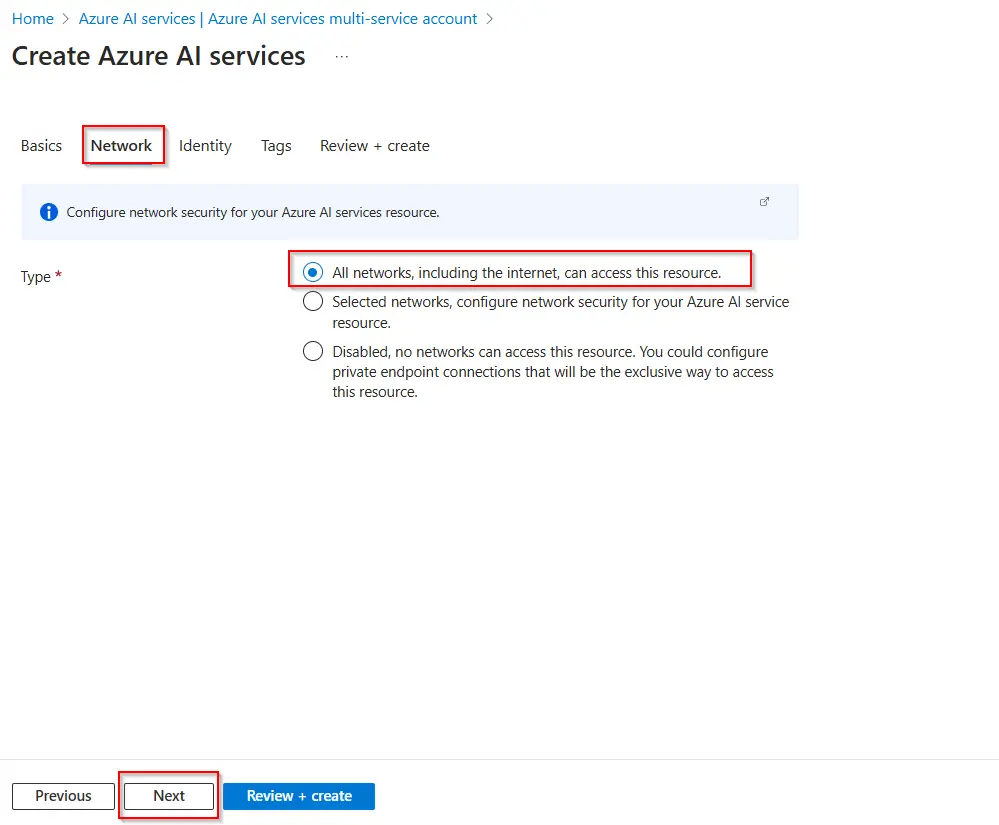Switch to the Basics tab
The height and width of the screenshot is (825, 999).
point(41,146)
